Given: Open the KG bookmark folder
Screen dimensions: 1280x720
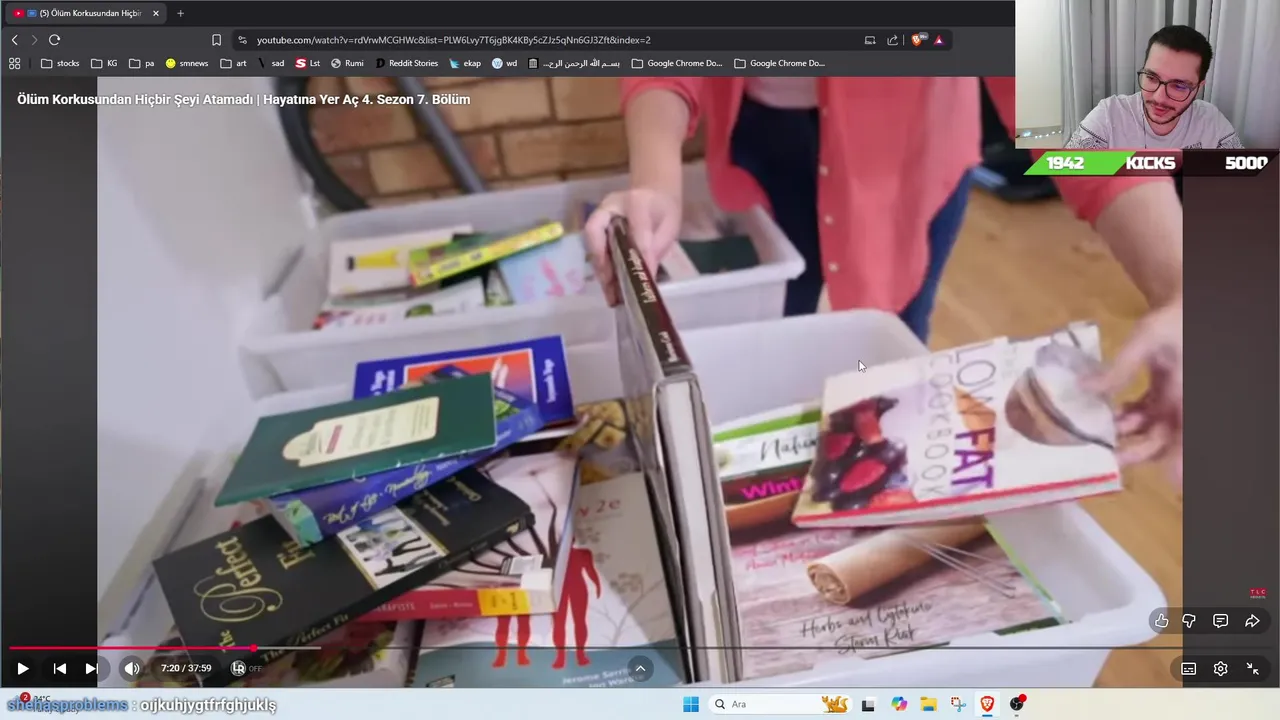Looking at the screenshot, I should click(x=104, y=63).
